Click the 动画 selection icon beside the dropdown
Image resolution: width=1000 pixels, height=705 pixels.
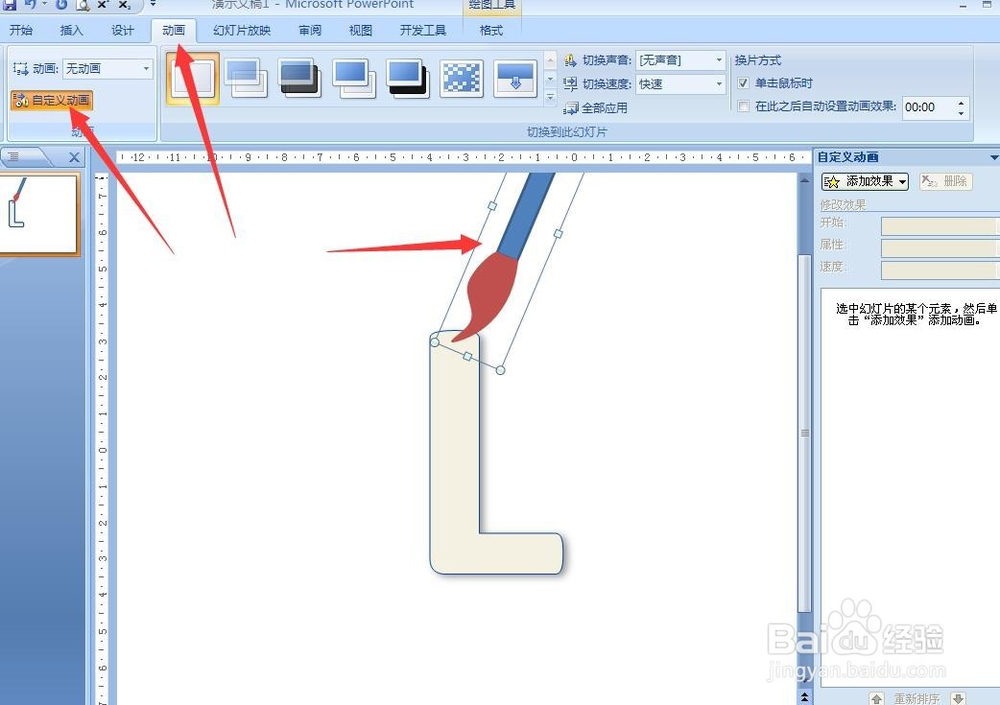[20, 68]
